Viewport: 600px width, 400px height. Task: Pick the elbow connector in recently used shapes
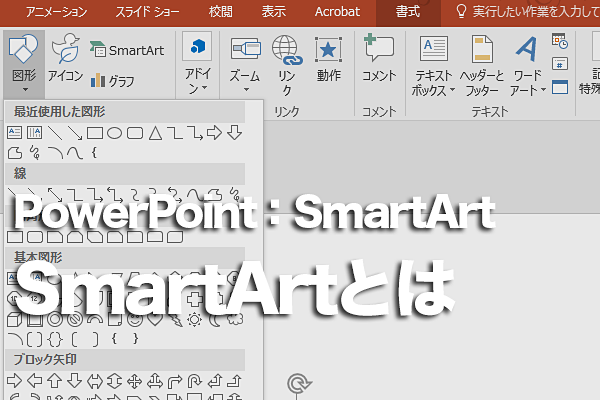tap(175, 133)
